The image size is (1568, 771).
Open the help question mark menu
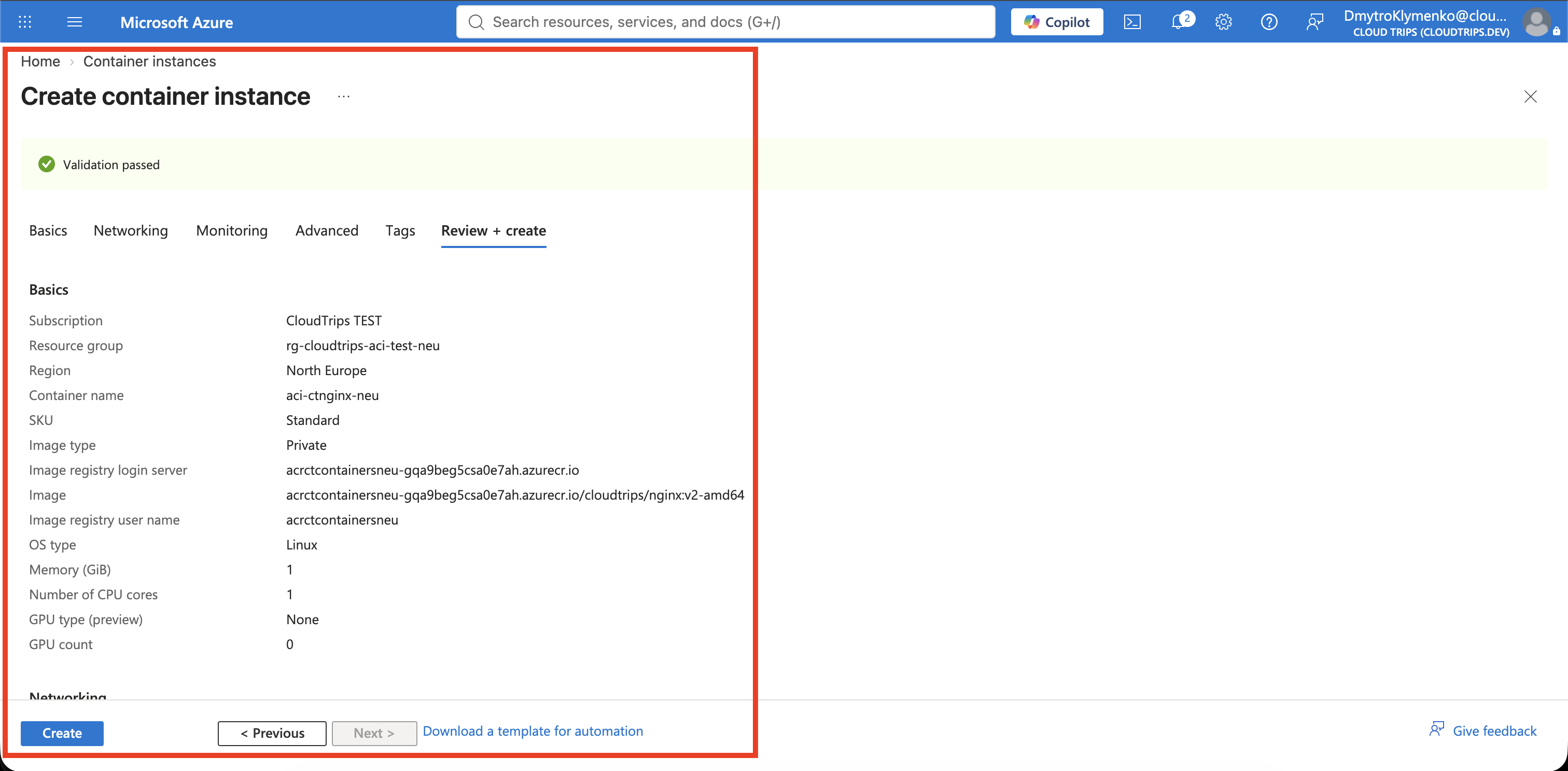[x=1269, y=22]
